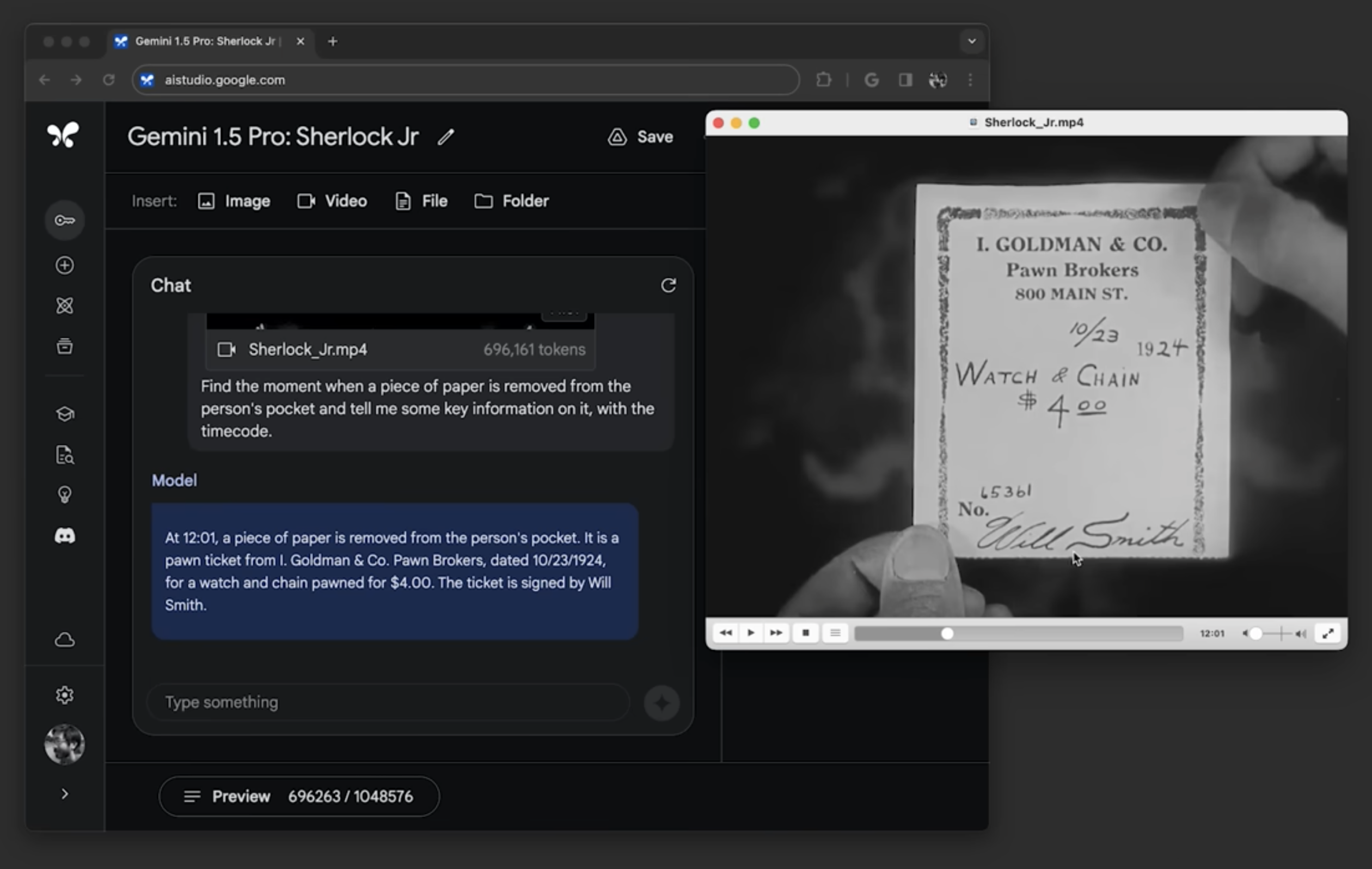
Task: Click the File insert icon
Action: click(x=402, y=201)
